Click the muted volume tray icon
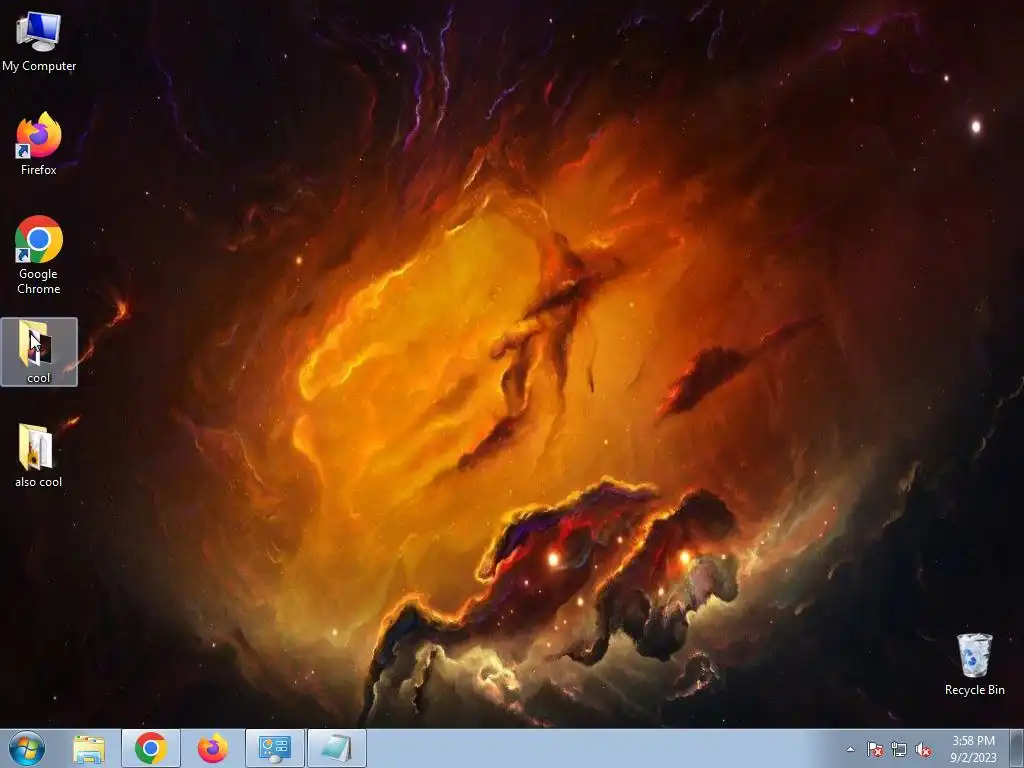The image size is (1024, 768). (x=923, y=750)
